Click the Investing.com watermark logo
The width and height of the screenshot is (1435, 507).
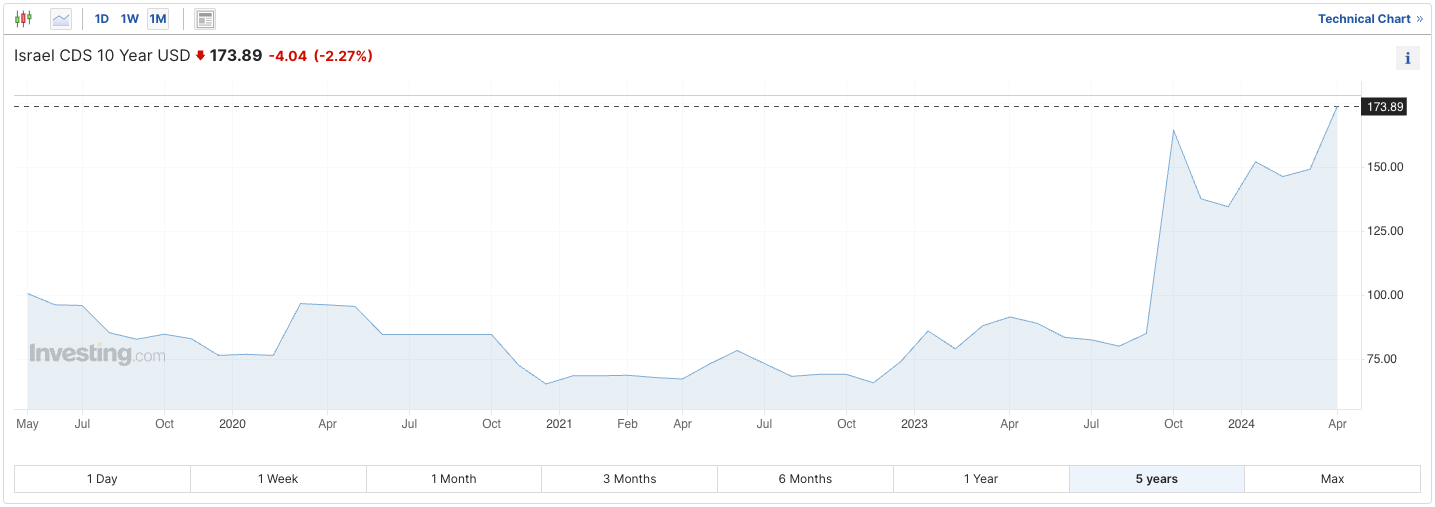tap(97, 354)
